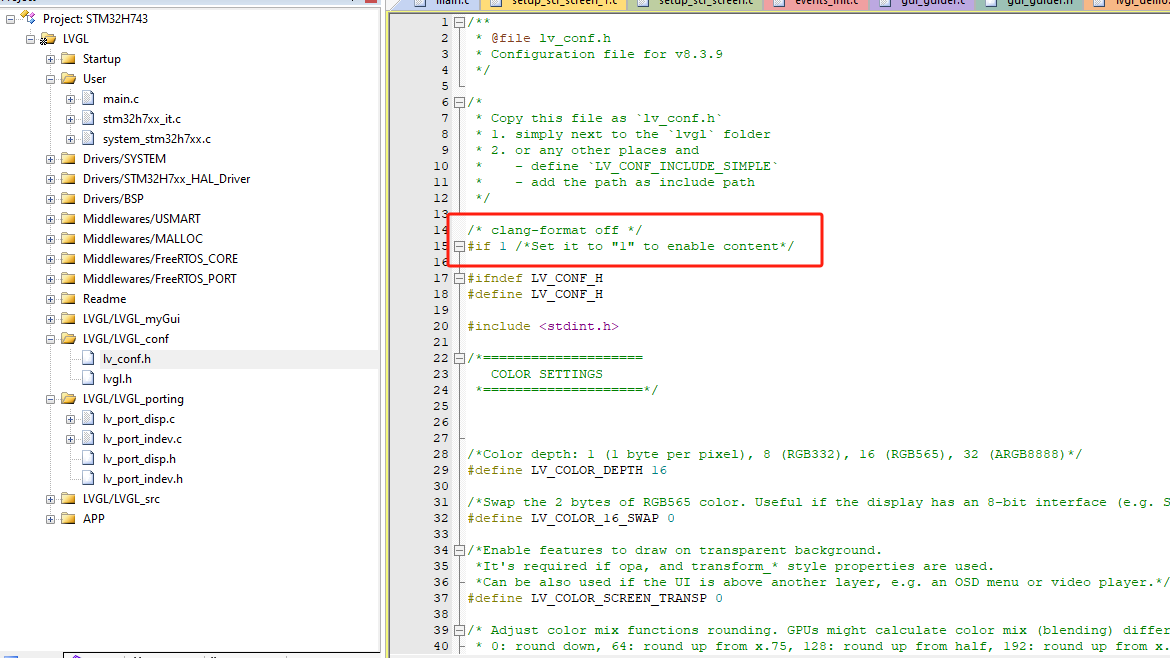Click the '#define LV_COLOR_16_SWAP 0' line

[571, 518]
